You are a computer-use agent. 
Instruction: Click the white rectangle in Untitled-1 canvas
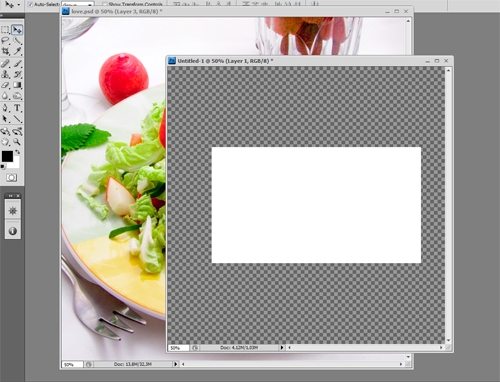tap(316, 205)
